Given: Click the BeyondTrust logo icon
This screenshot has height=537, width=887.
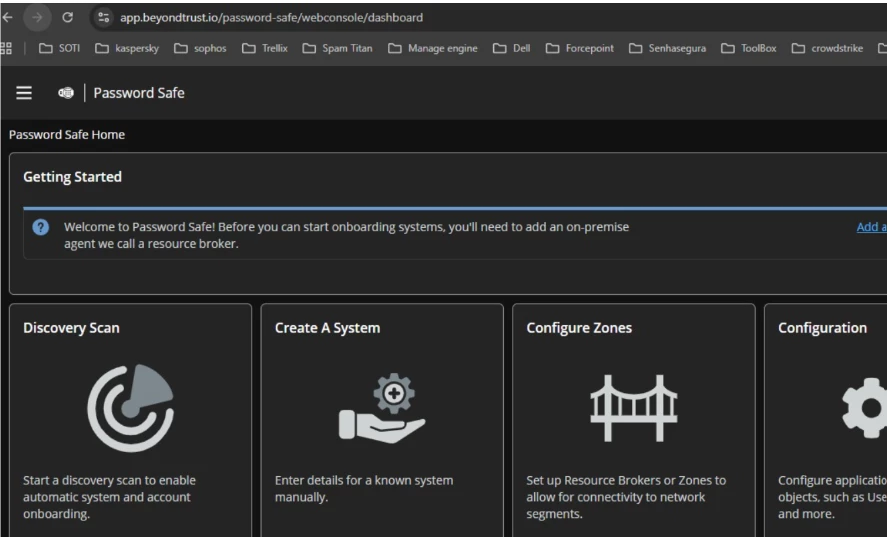Looking at the screenshot, I should tap(66, 93).
